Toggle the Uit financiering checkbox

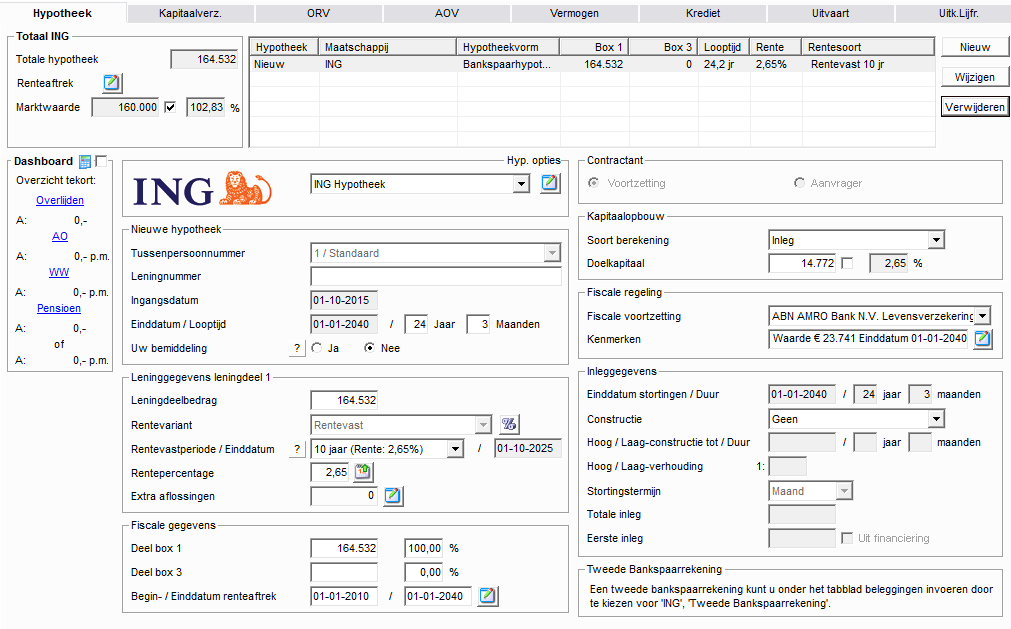(x=847, y=538)
